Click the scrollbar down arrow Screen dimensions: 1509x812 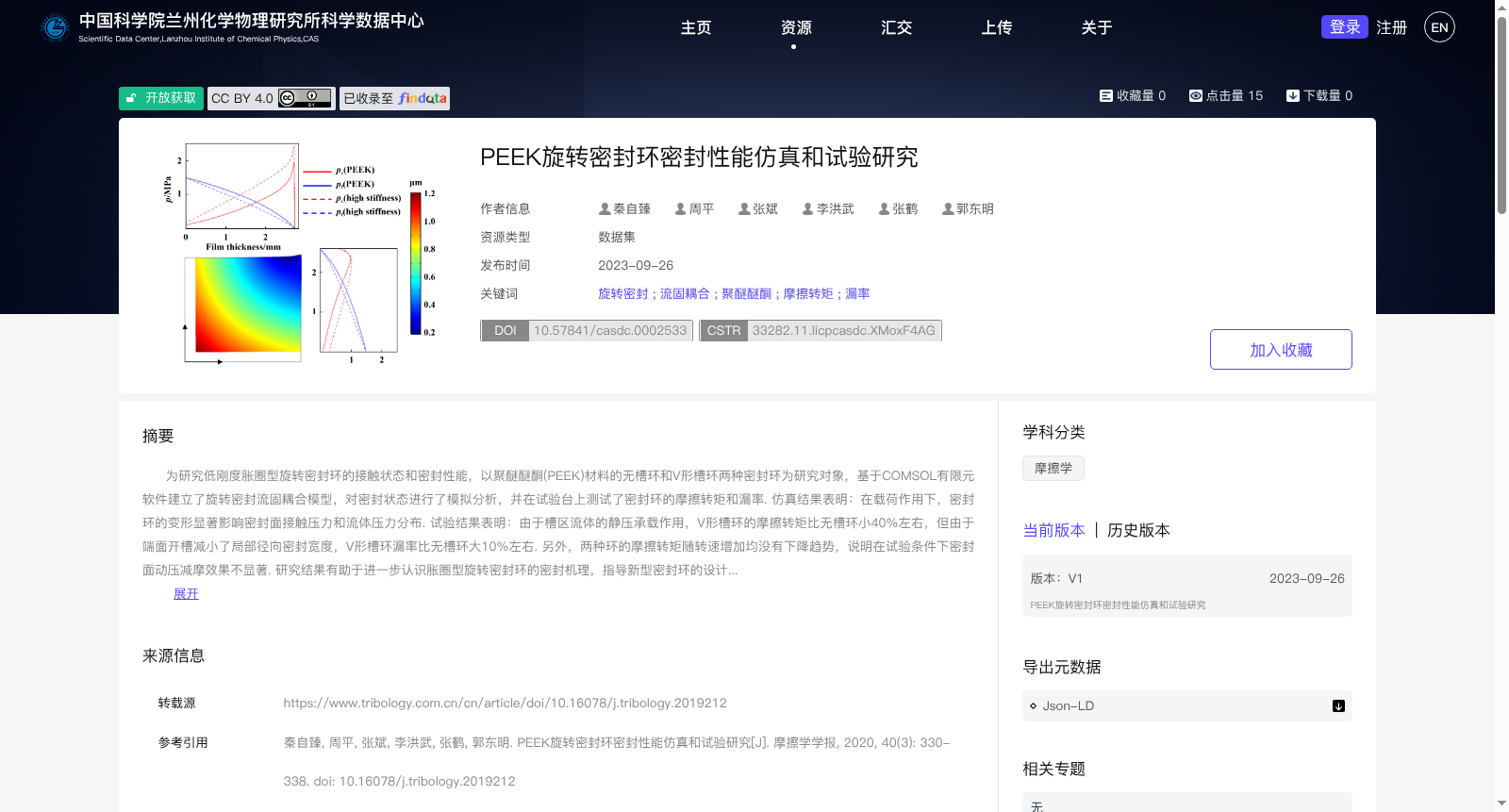pyautogui.click(x=1501, y=804)
